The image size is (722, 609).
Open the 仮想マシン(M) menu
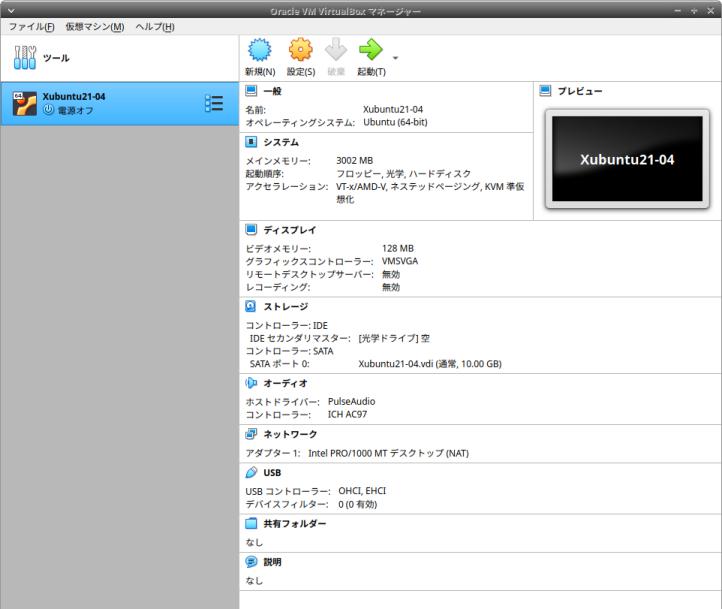tap(95, 27)
